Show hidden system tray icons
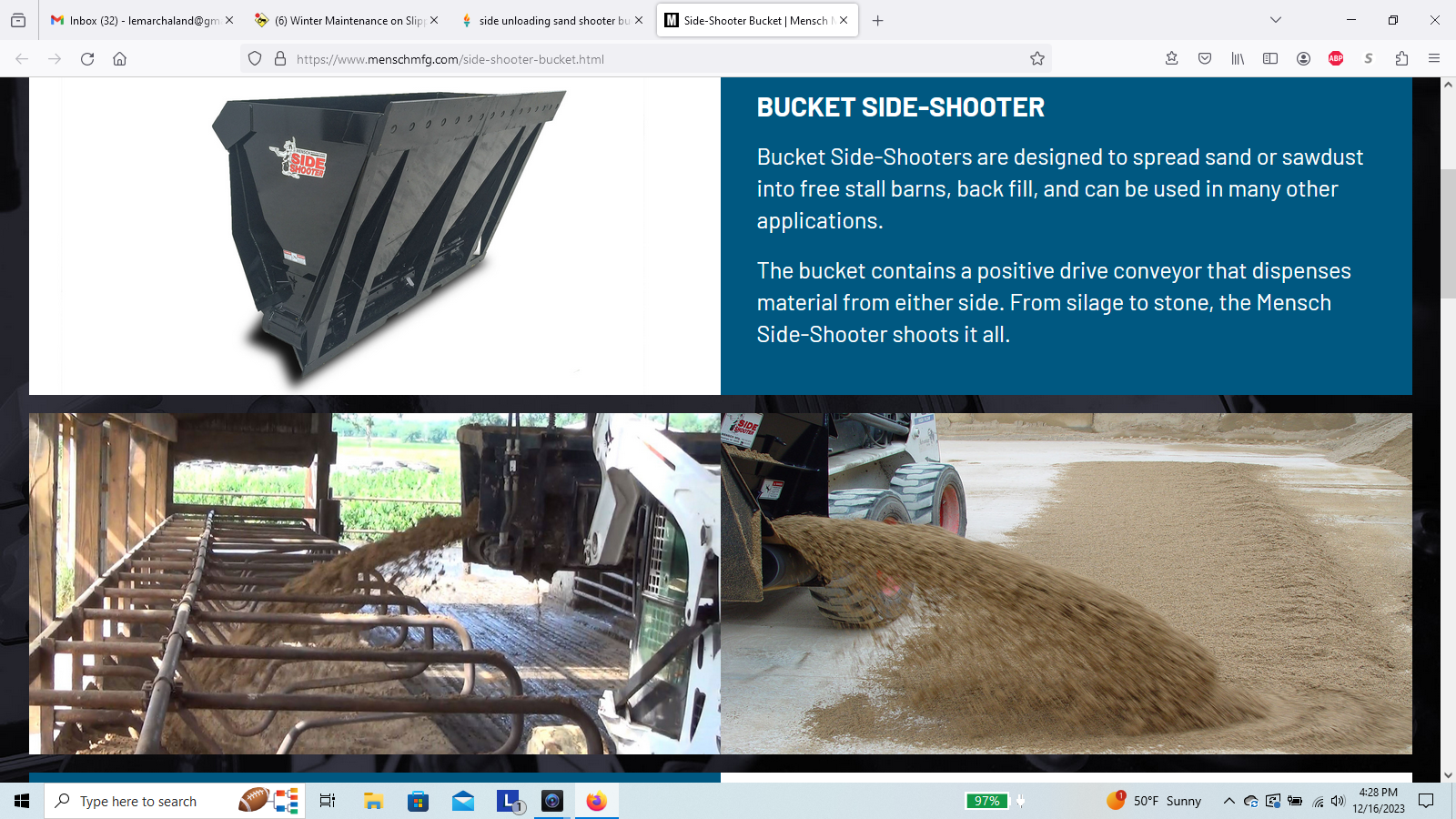This screenshot has height=819, width=1456. [x=1228, y=801]
